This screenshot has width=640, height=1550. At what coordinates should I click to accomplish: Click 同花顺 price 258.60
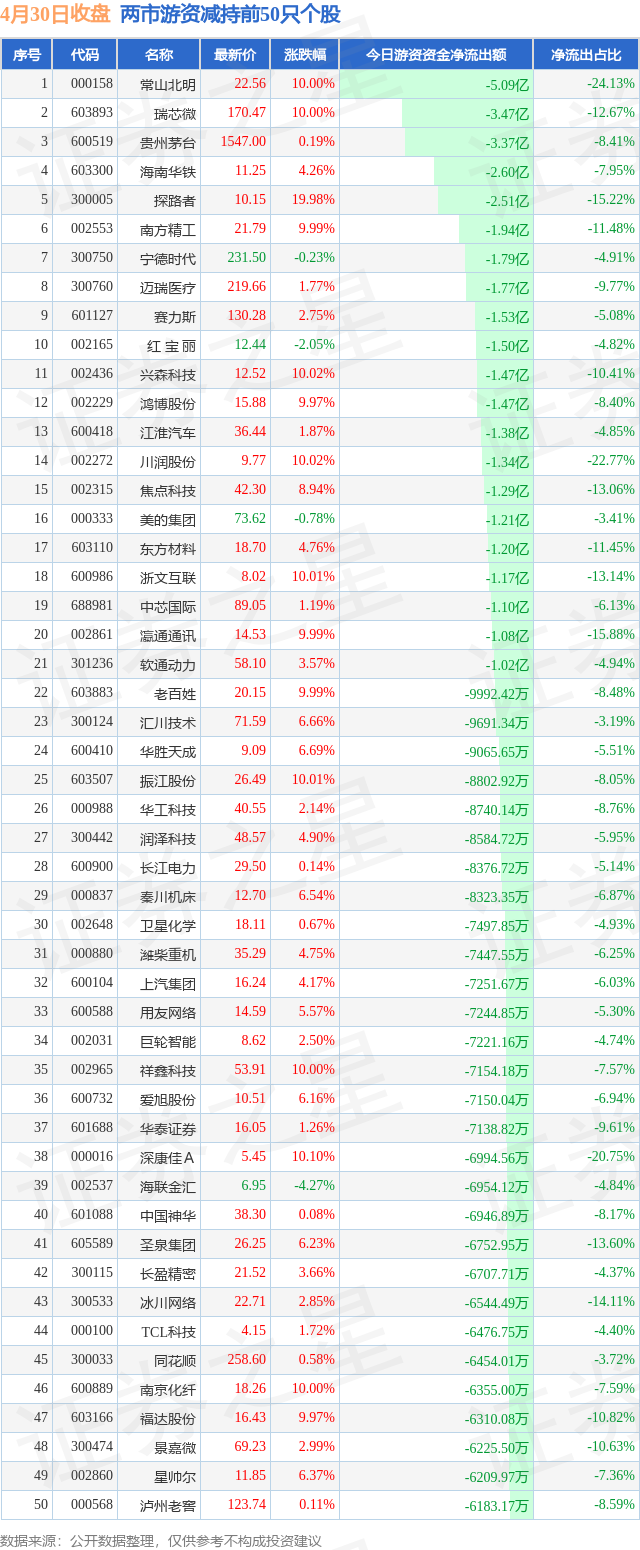pos(247,1359)
